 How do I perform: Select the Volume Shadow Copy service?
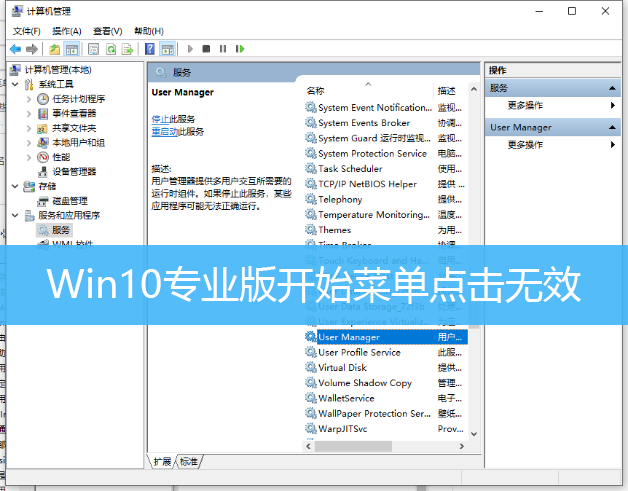[386, 382]
